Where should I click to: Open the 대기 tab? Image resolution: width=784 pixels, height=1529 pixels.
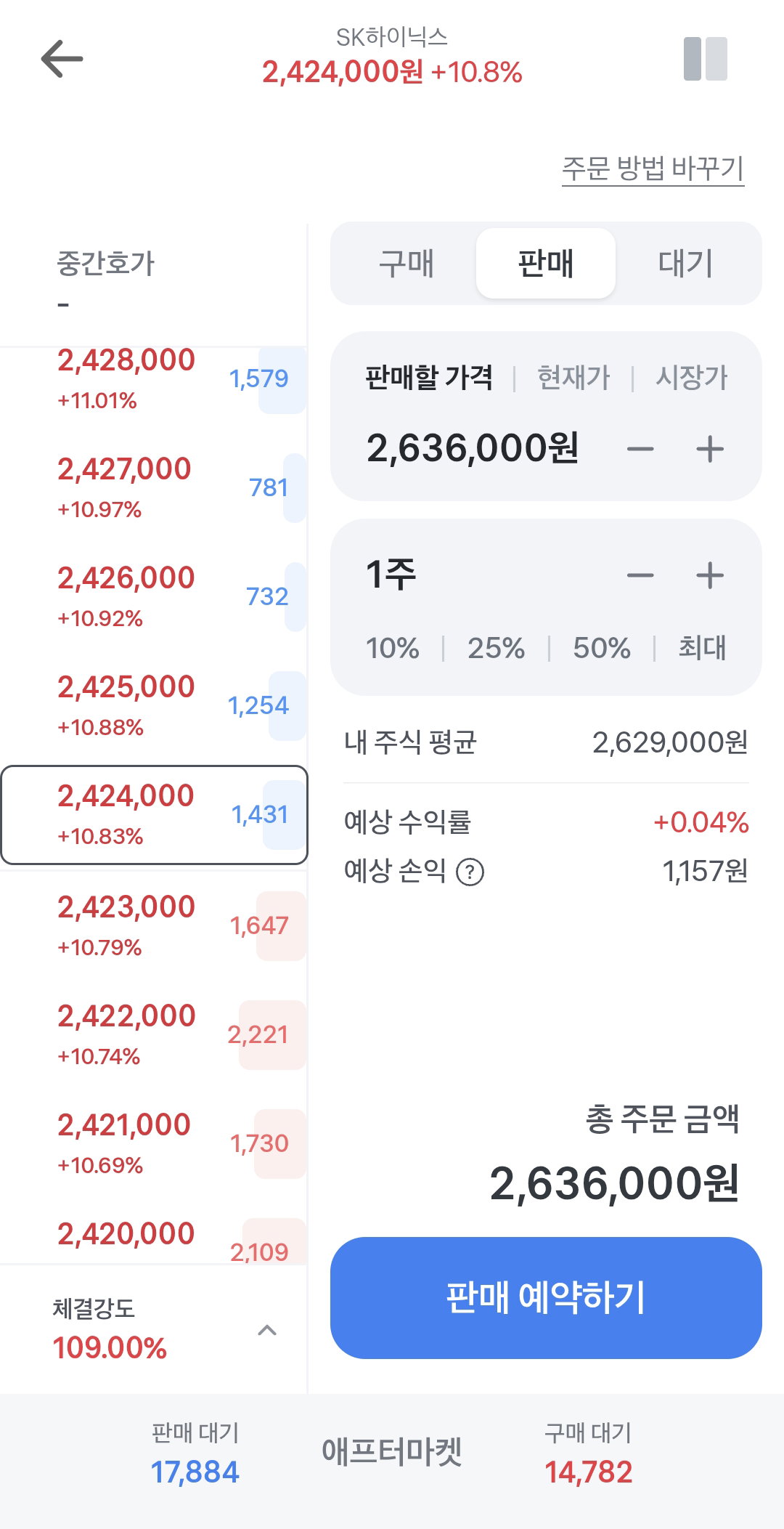point(685,263)
